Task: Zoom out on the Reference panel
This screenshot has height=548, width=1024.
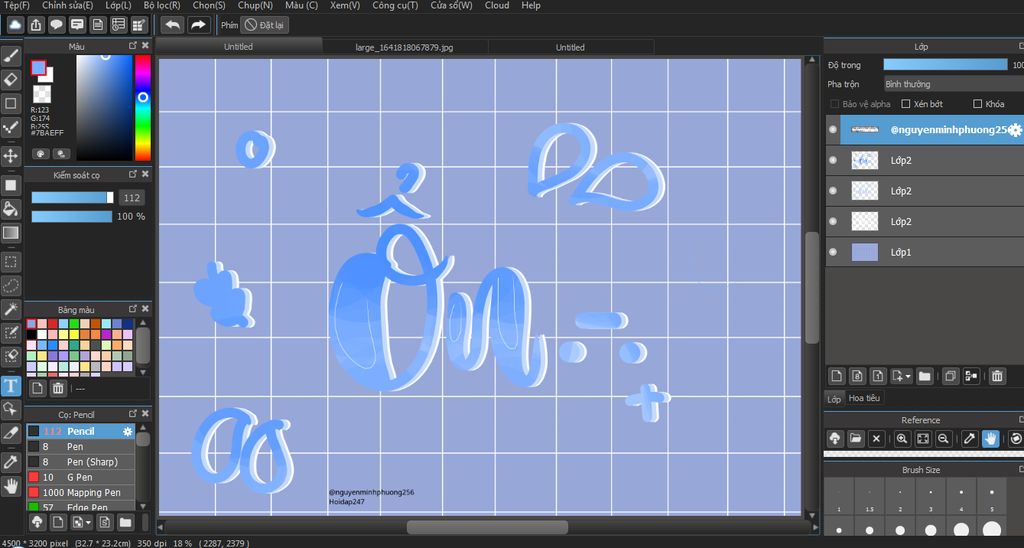Action: [x=943, y=439]
